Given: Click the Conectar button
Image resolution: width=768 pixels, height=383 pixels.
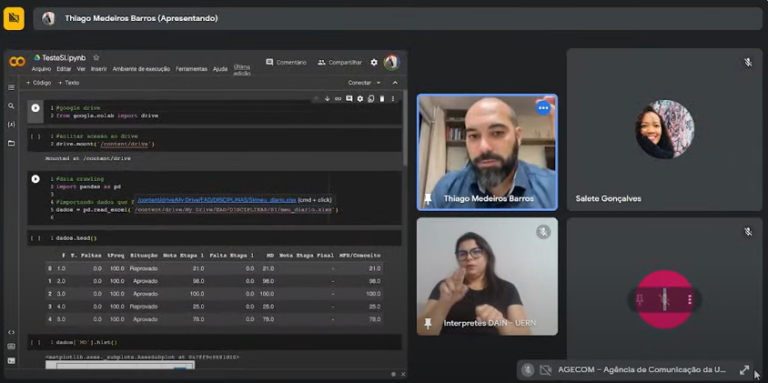Looking at the screenshot, I should (x=360, y=83).
